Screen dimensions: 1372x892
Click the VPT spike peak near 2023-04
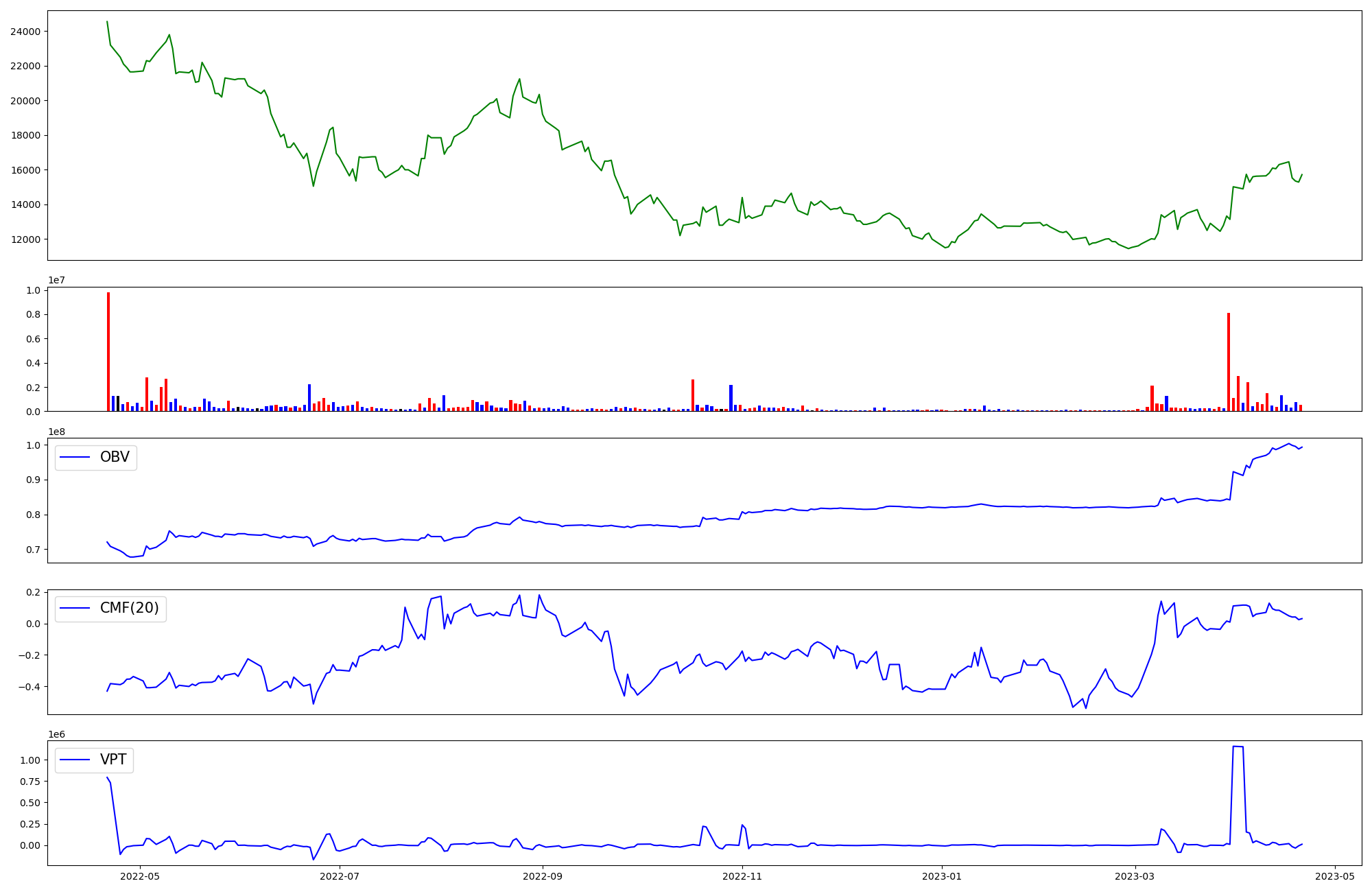pyautogui.click(x=1238, y=747)
